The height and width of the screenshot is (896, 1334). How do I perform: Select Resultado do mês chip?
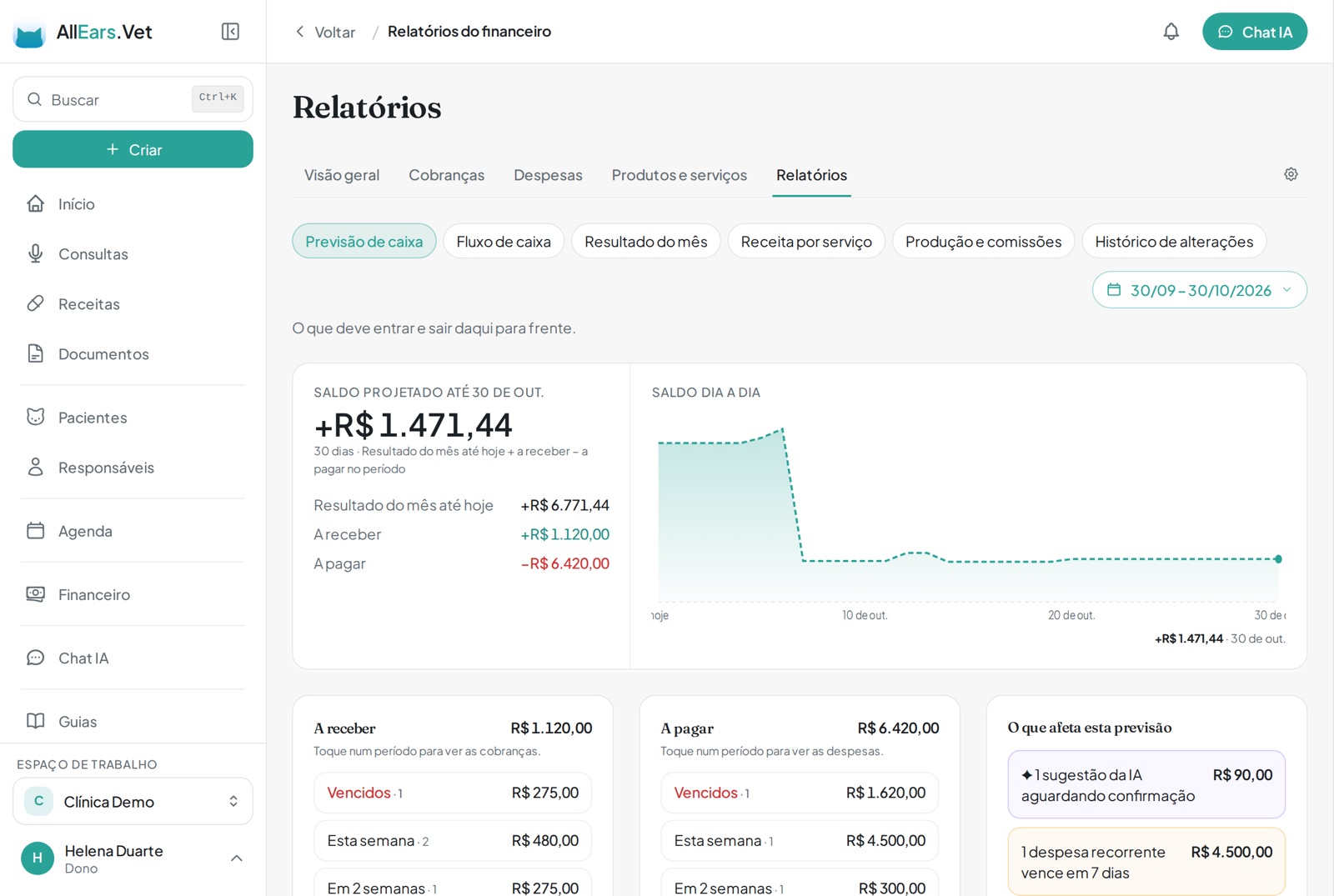pyautogui.click(x=646, y=241)
